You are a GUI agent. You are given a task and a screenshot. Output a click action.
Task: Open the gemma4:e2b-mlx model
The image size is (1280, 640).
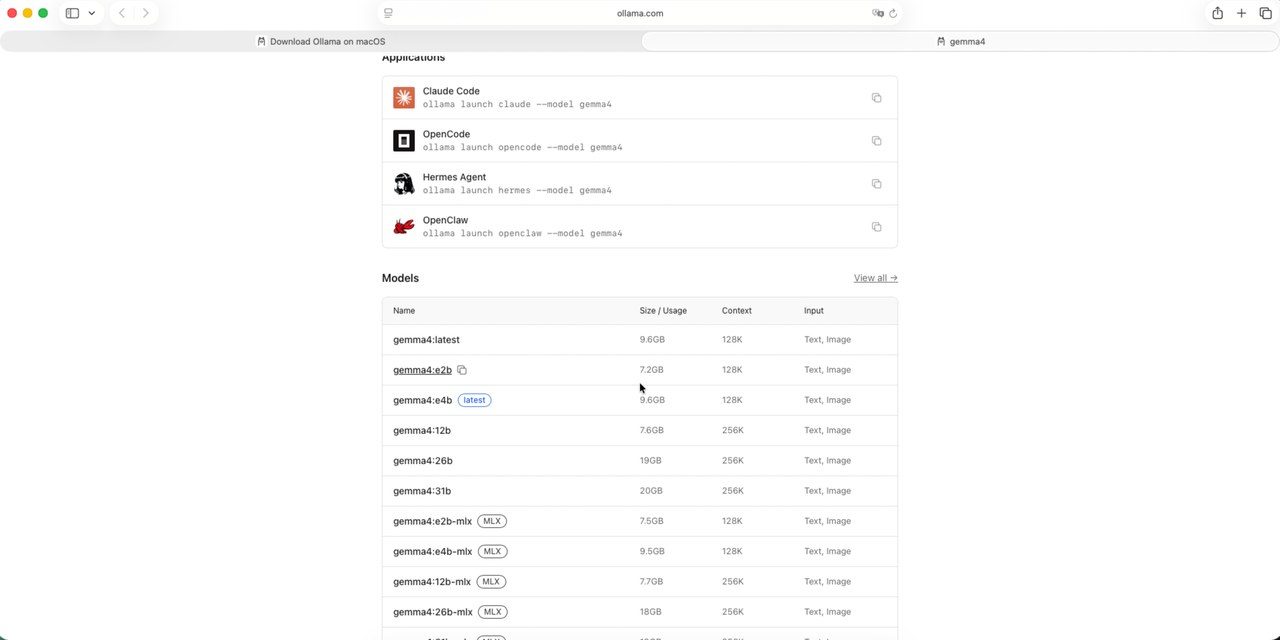pos(432,521)
